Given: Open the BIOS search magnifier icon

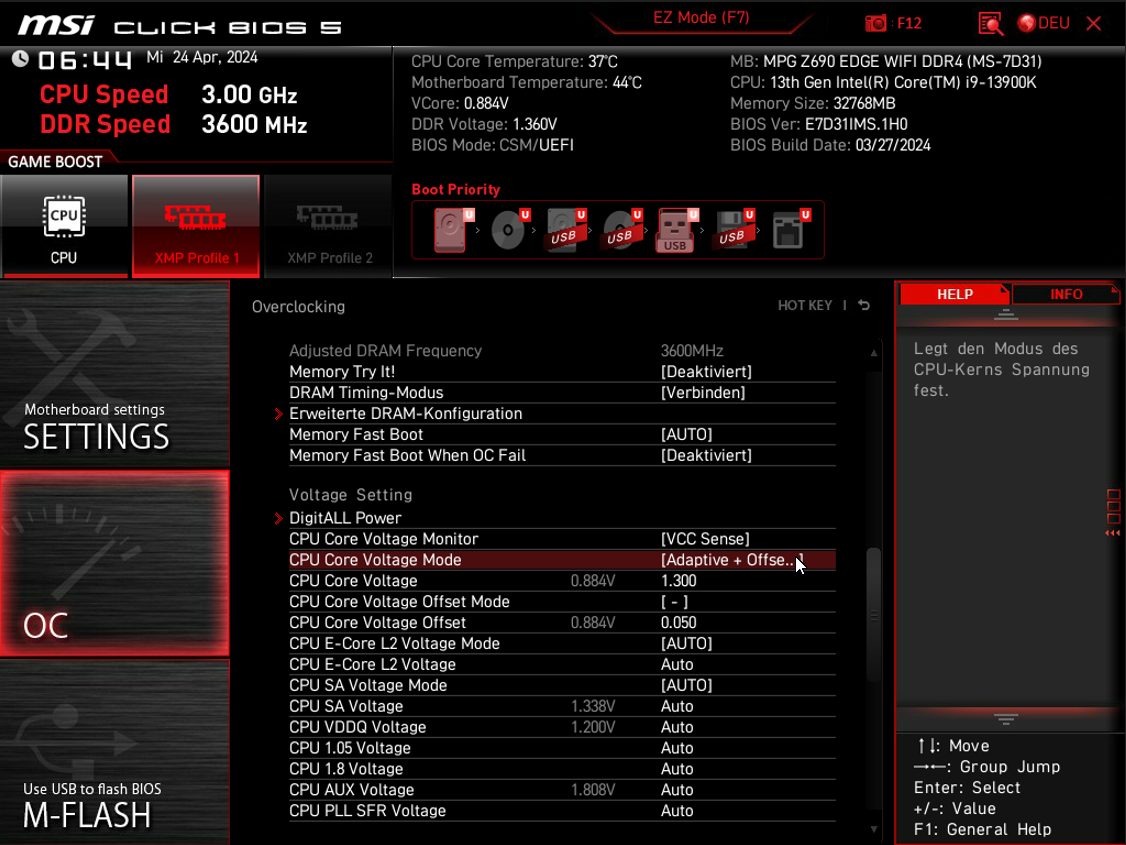Looking at the screenshot, I should 990,23.
